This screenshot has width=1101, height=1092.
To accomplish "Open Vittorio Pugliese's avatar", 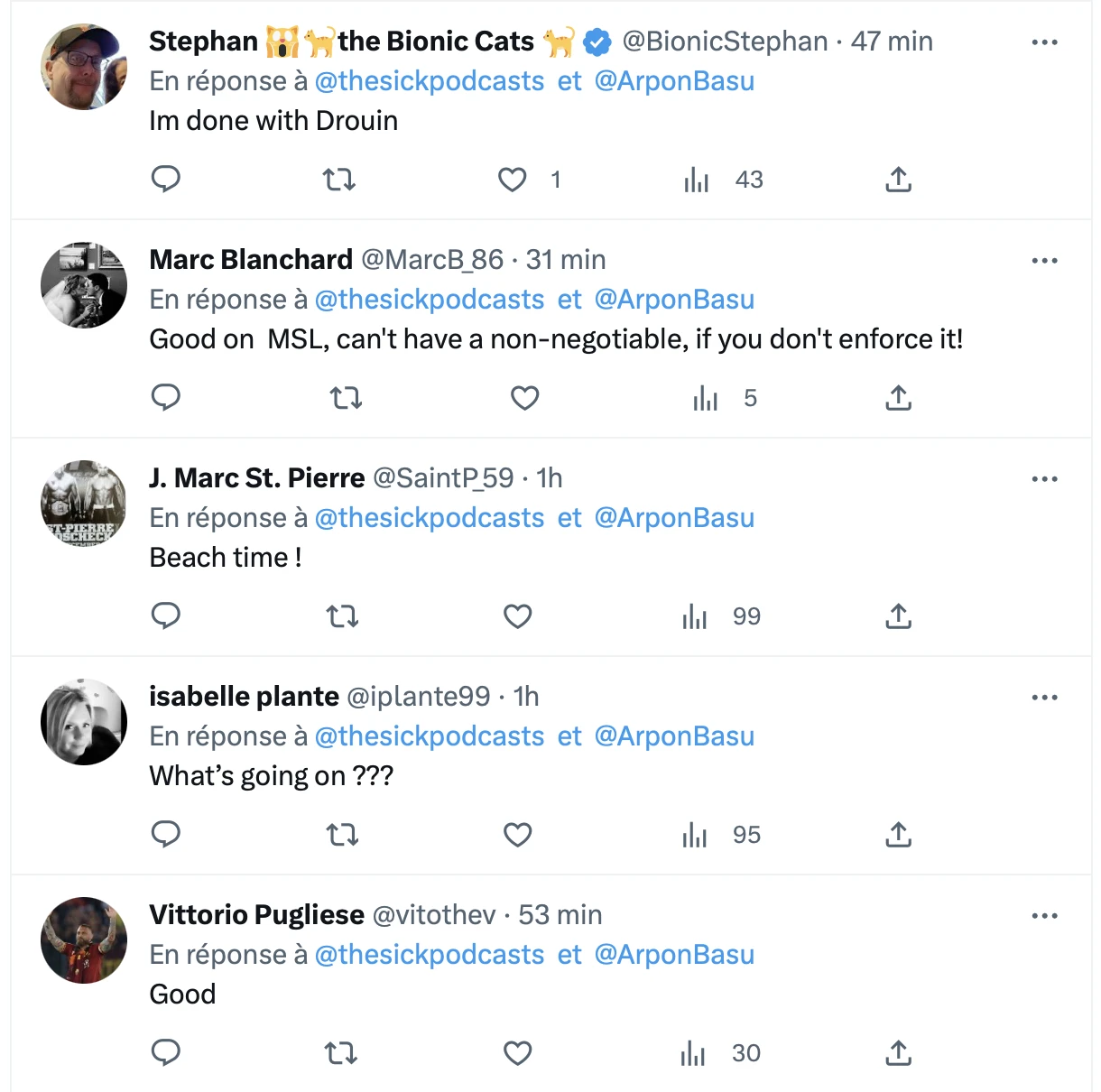I will (84, 940).
